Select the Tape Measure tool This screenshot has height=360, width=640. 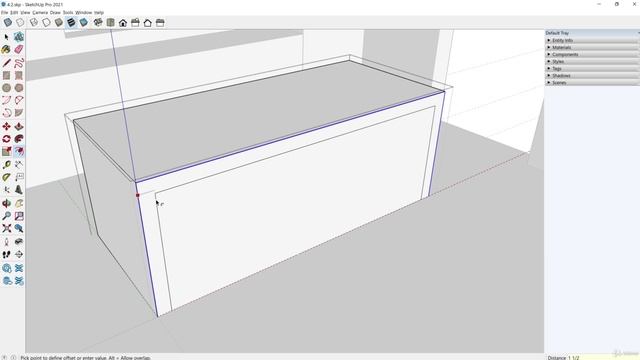click(7, 165)
